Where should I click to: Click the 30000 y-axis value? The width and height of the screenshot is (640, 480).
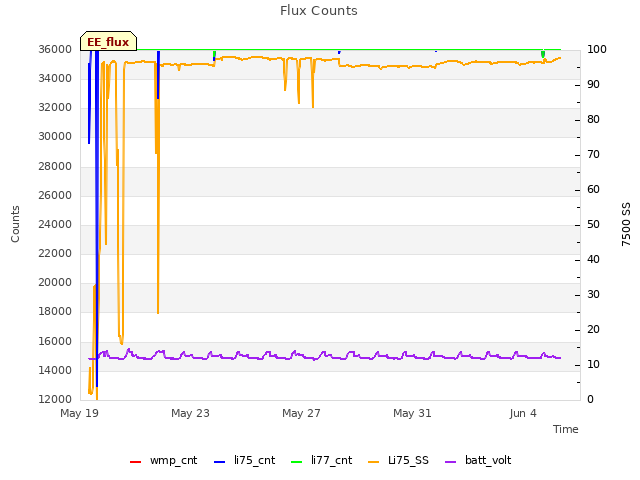(x=55, y=137)
